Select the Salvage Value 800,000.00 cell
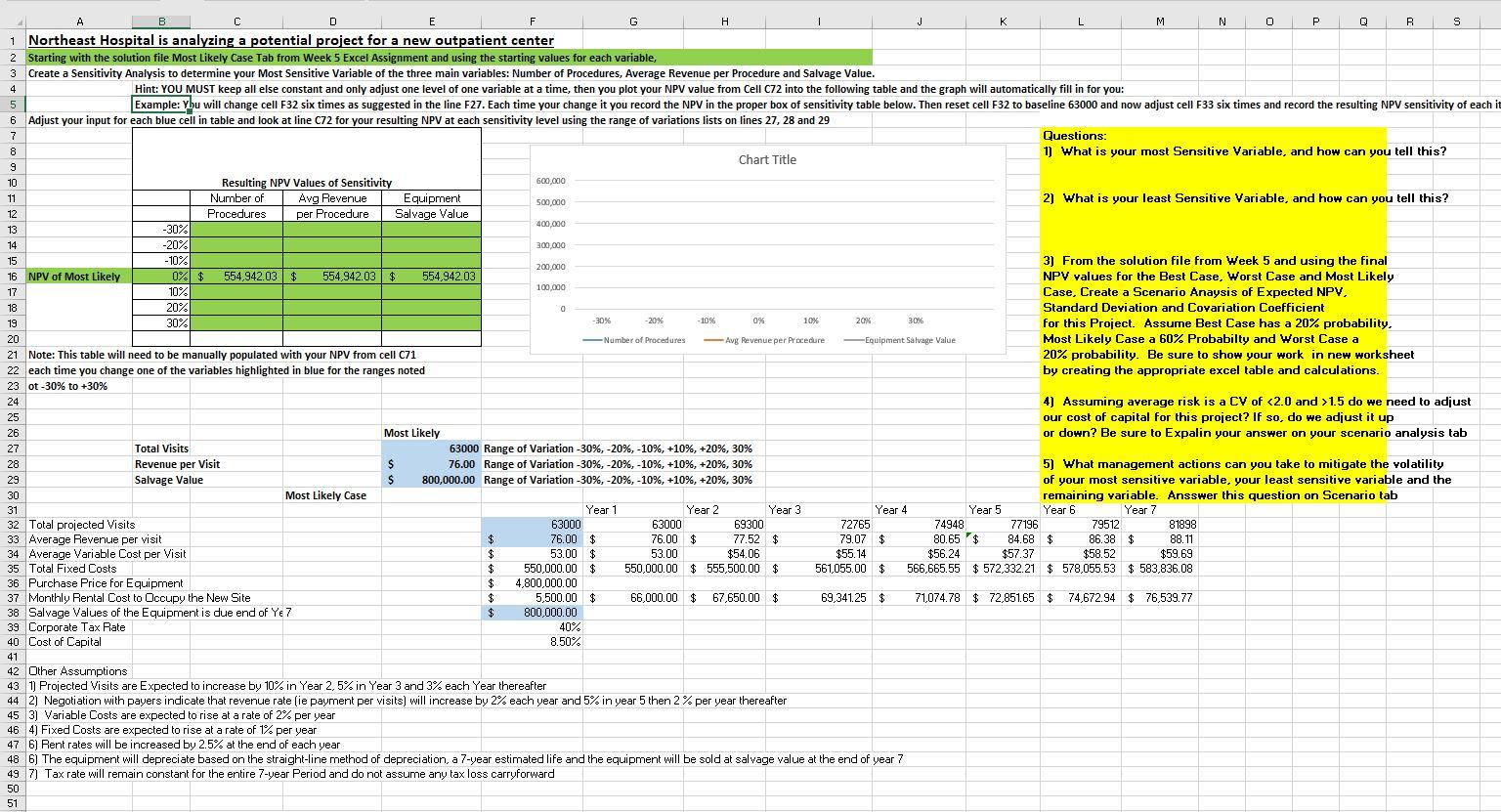This screenshot has height=812, width=1501. (x=433, y=480)
